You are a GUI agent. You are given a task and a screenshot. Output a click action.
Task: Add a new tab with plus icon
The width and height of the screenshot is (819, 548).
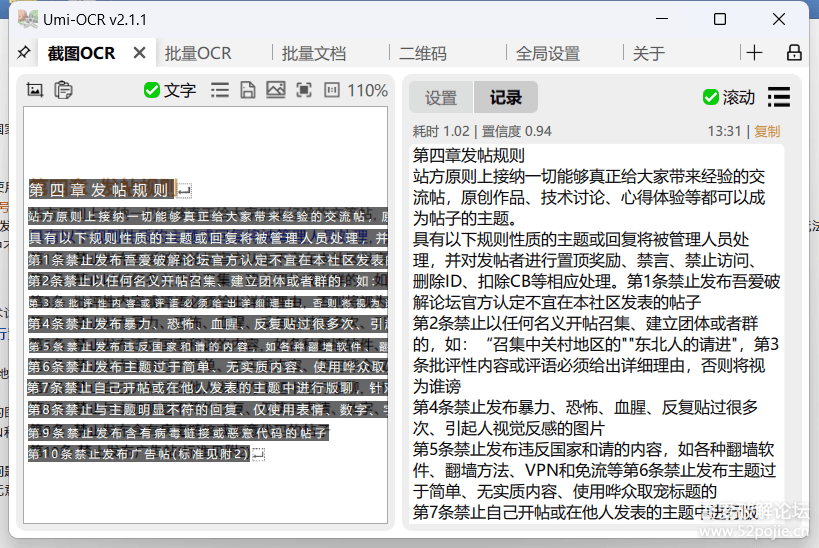754,53
